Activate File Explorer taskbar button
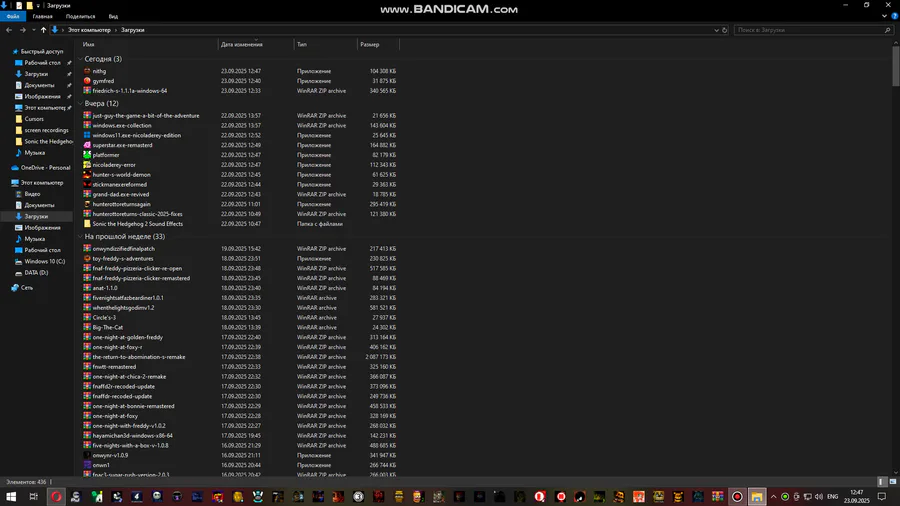 (x=757, y=497)
